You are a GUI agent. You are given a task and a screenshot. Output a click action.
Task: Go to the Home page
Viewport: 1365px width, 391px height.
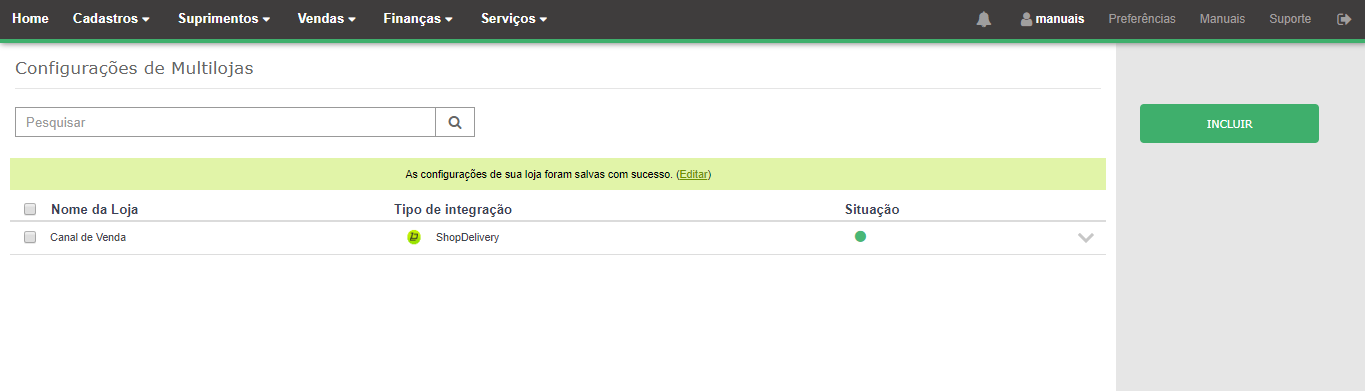30,19
